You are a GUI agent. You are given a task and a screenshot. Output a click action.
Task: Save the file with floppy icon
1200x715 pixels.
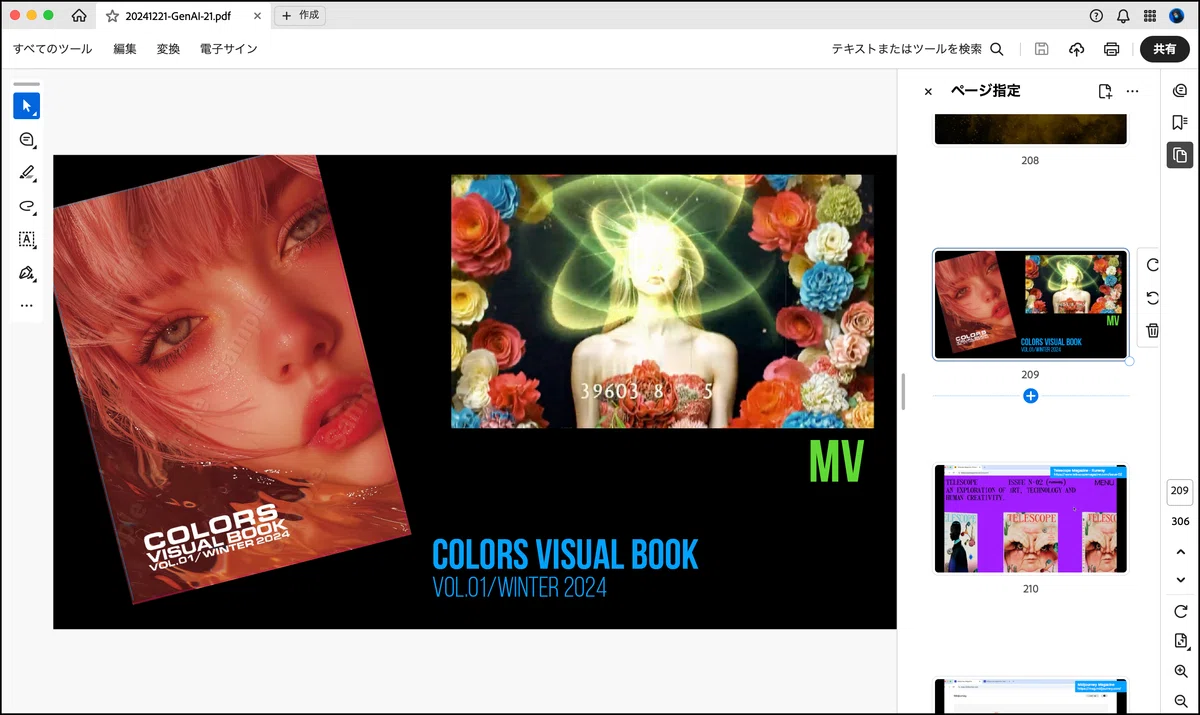point(1042,49)
